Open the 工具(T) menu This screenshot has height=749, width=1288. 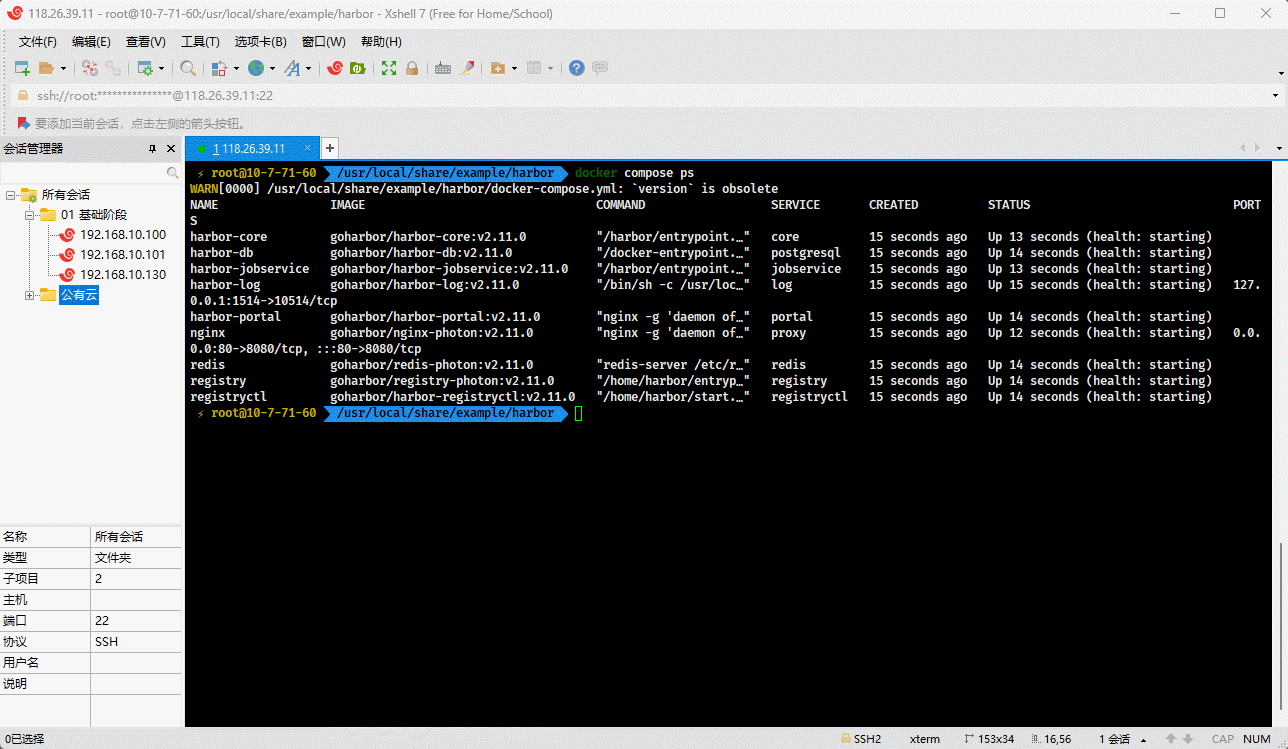point(200,42)
